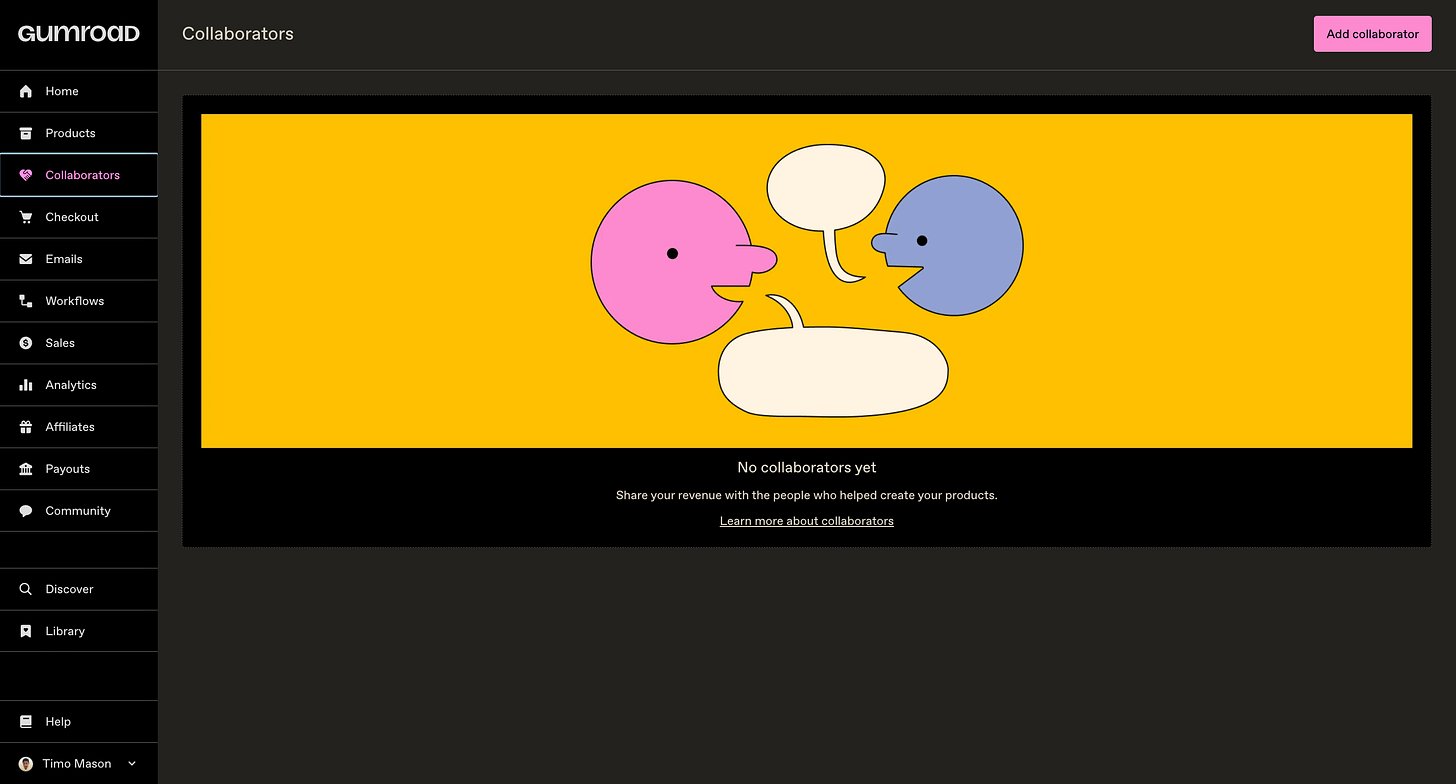Click the 'Share your revenue' description text
The height and width of the screenshot is (784, 1456).
pyautogui.click(x=807, y=495)
